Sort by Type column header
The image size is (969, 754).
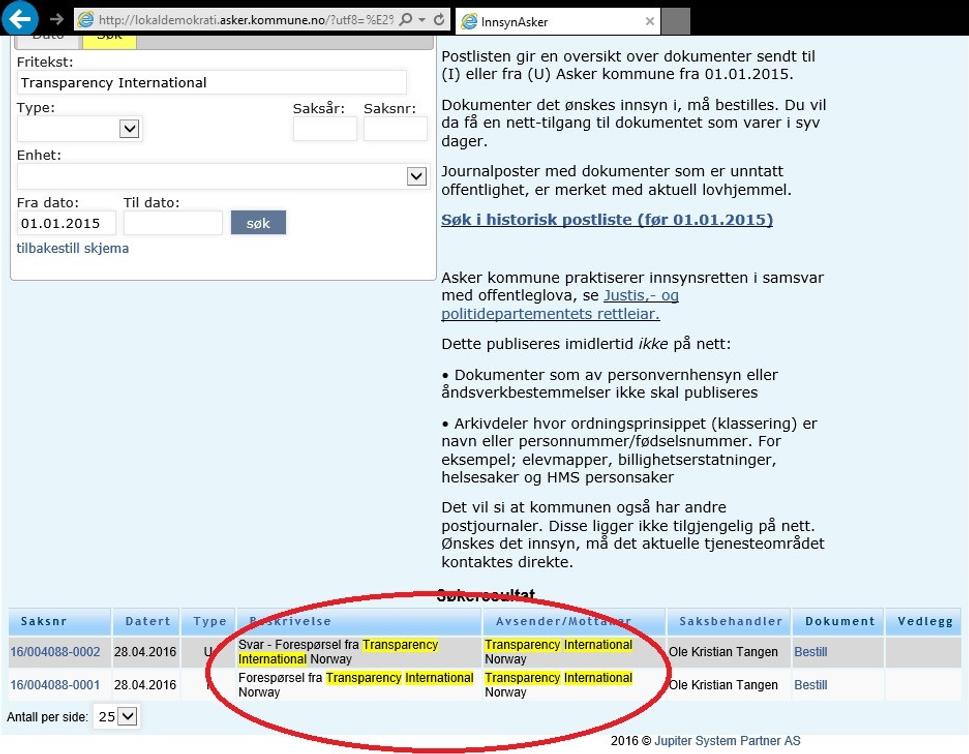click(209, 621)
